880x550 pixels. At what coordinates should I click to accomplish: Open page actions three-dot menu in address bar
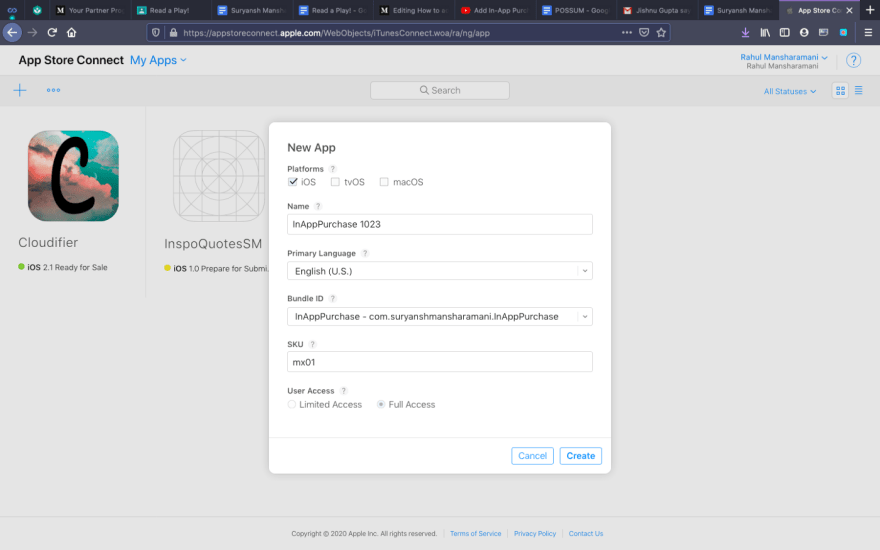[x=627, y=33]
